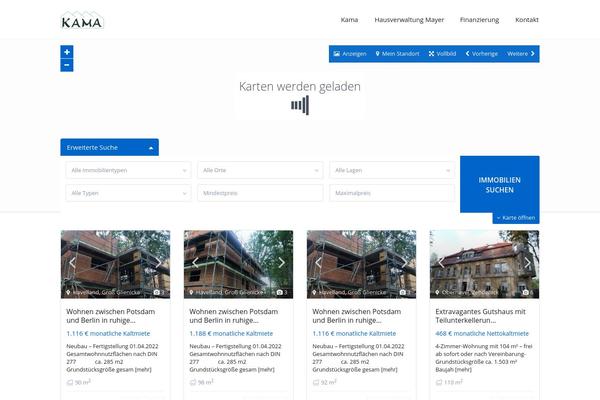Viewport: 600px width, 400px height.
Task: Click the 118 m² area icon on Gutshaus card
Action: coord(439,382)
